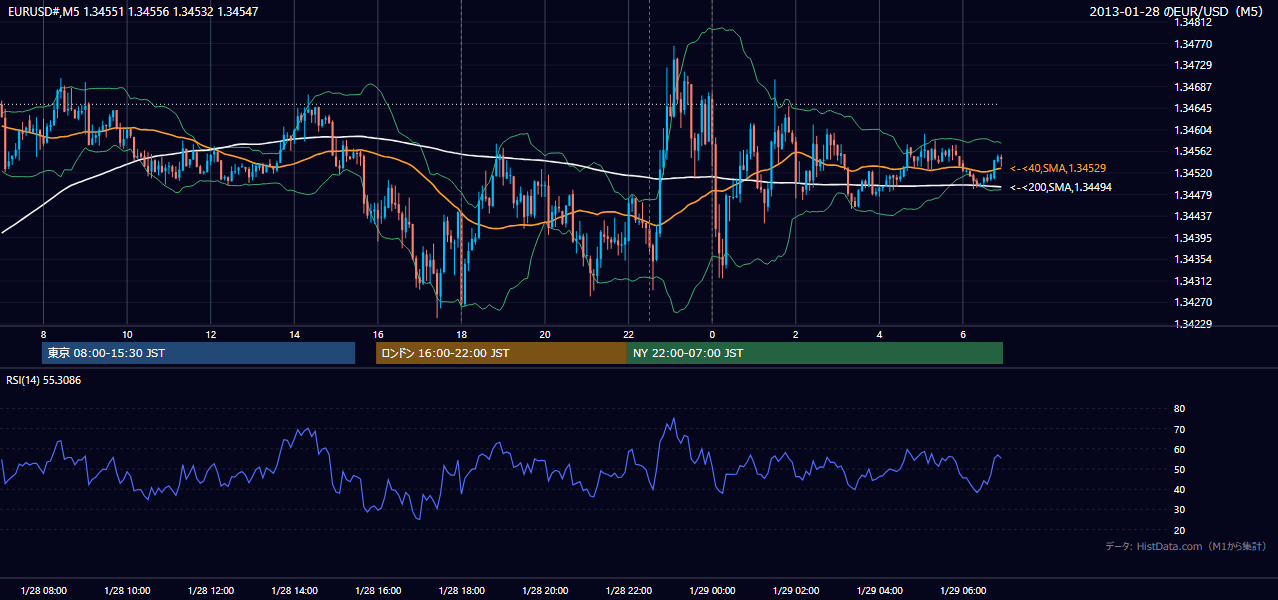Click the 1.34562 price axis value
1278x600 pixels.
pos(1194,151)
